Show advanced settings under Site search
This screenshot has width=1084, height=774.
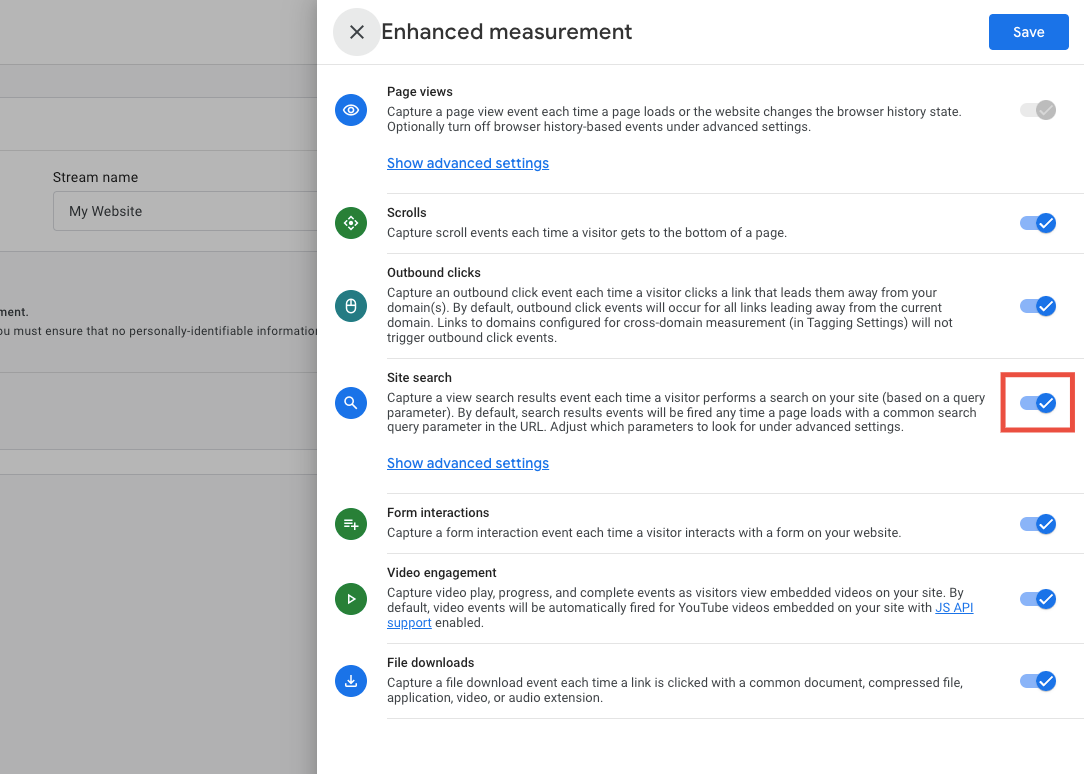[468, 463]
